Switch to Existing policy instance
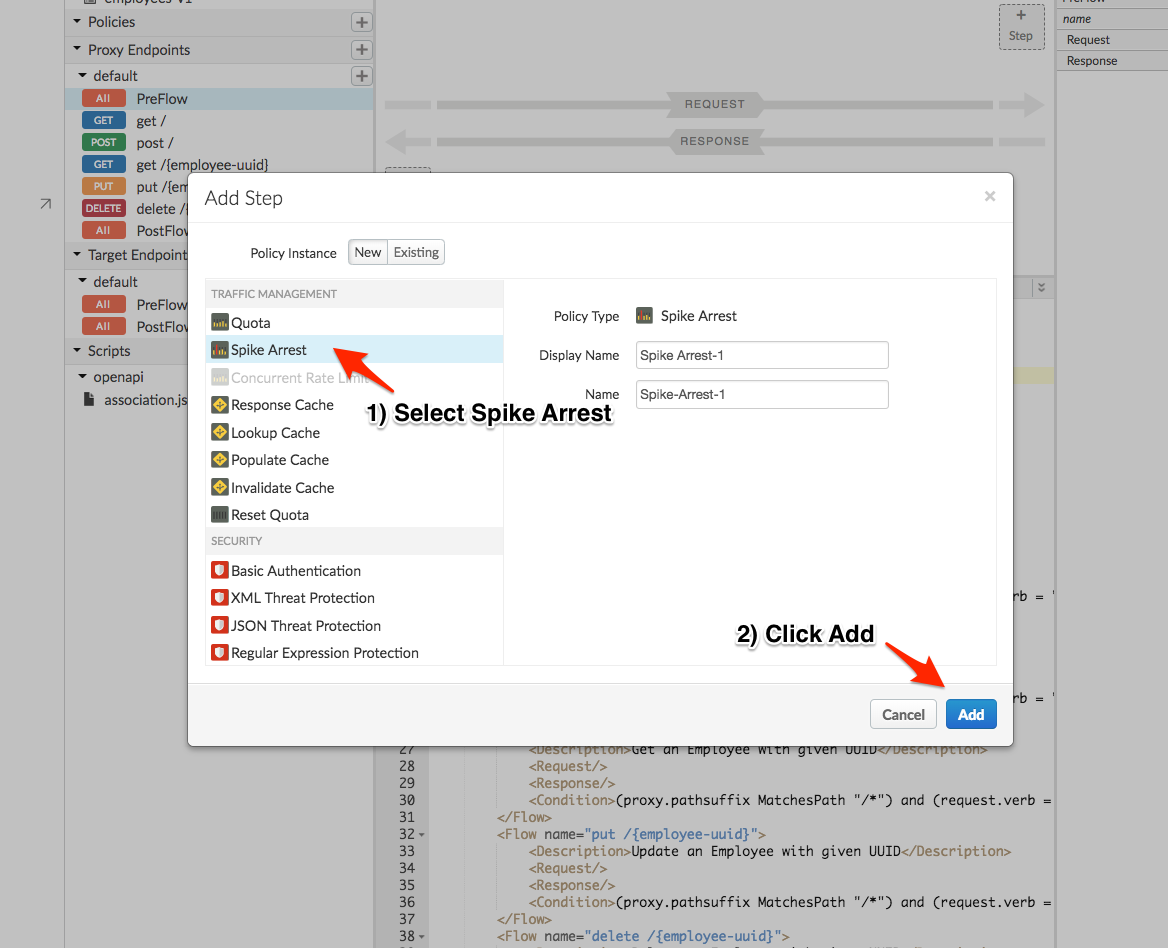Screen dimensions: 1168x948 coord(416,252)
